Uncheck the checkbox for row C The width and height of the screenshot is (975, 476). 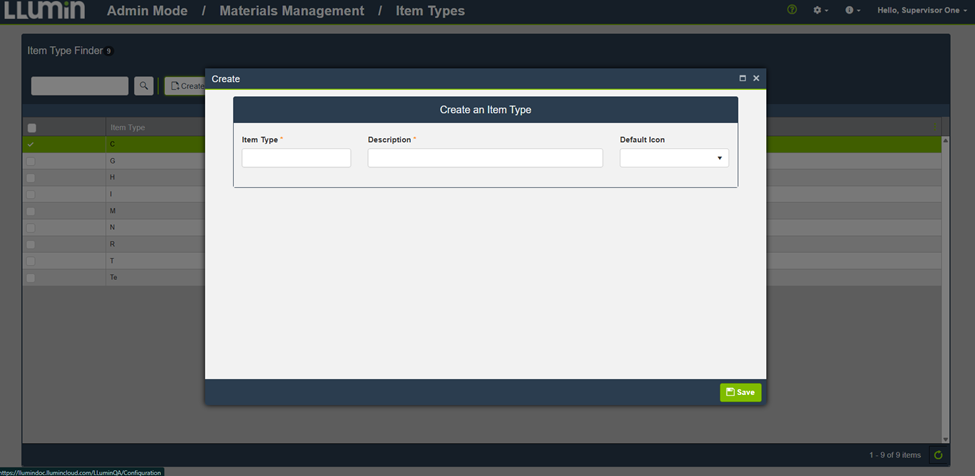[31, 144]
